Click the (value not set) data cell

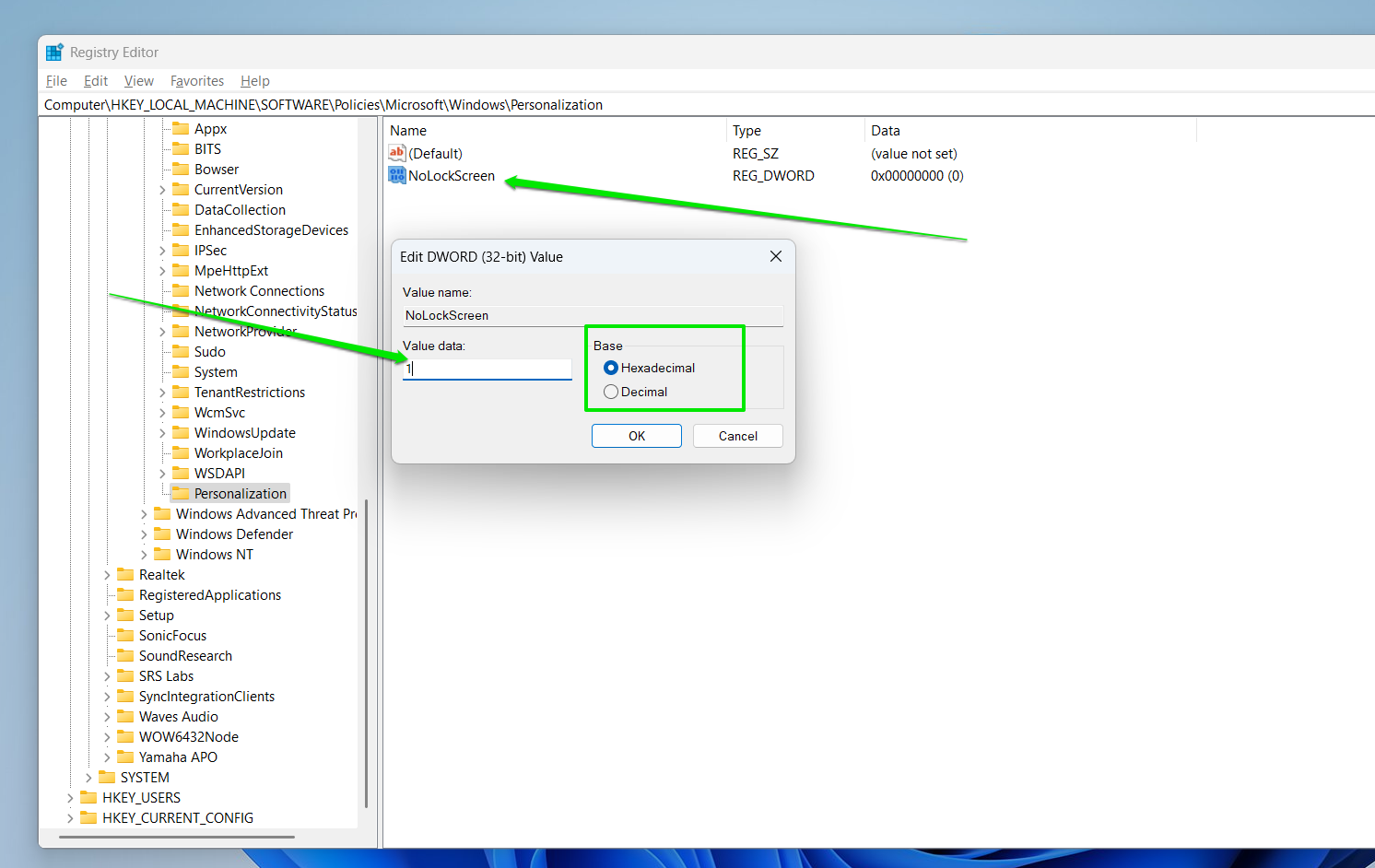[x=914, y=153]
